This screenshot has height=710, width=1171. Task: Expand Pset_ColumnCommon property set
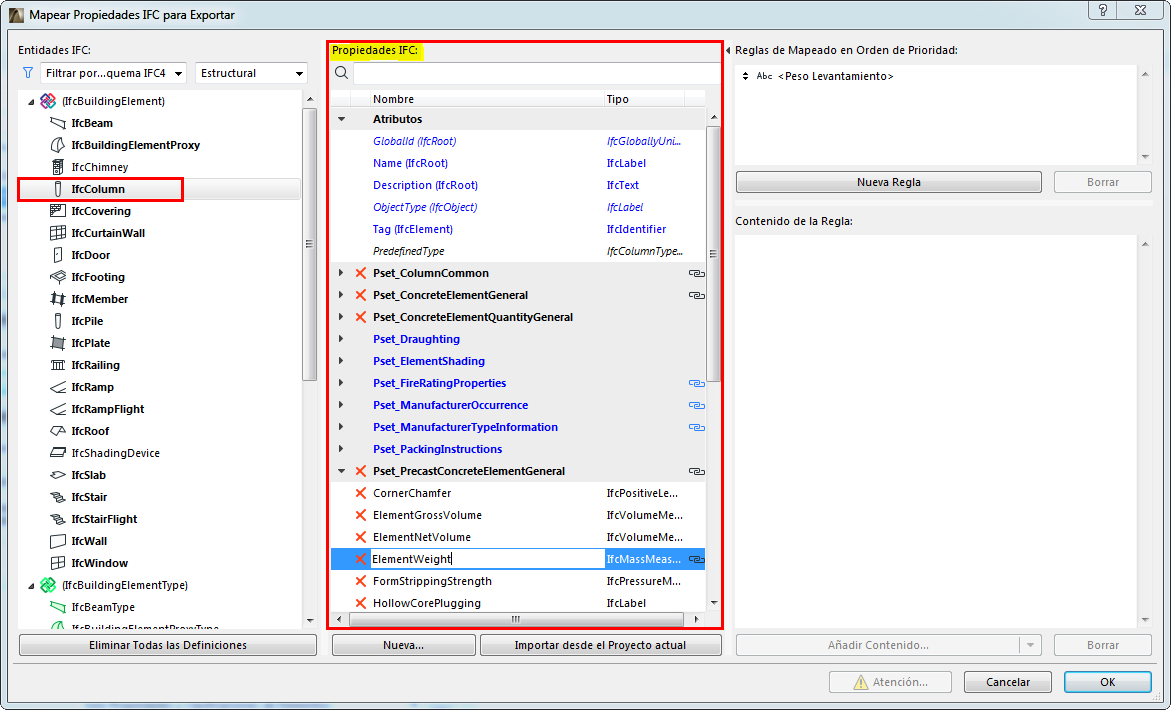click(341, 273)
